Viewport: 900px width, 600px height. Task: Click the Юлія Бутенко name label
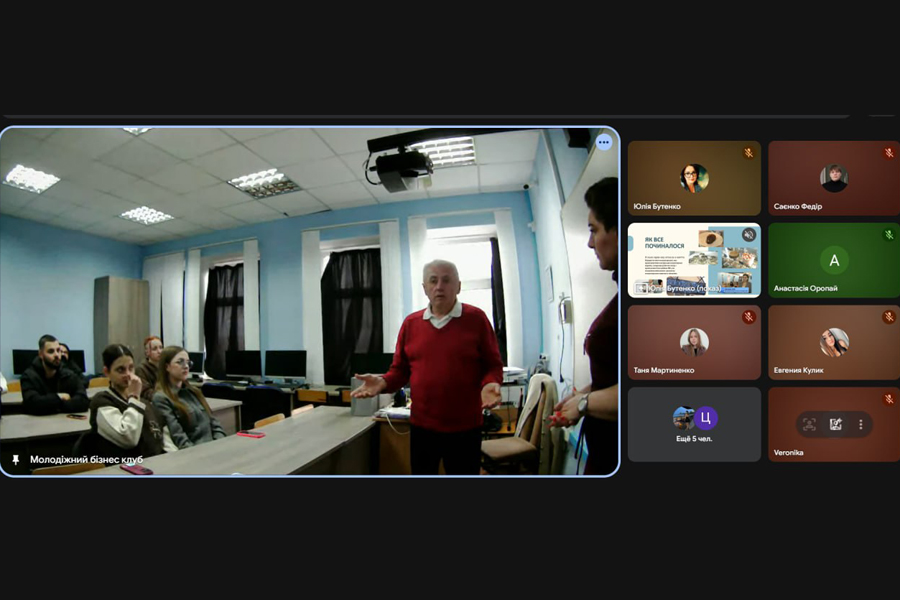(657, 206)
